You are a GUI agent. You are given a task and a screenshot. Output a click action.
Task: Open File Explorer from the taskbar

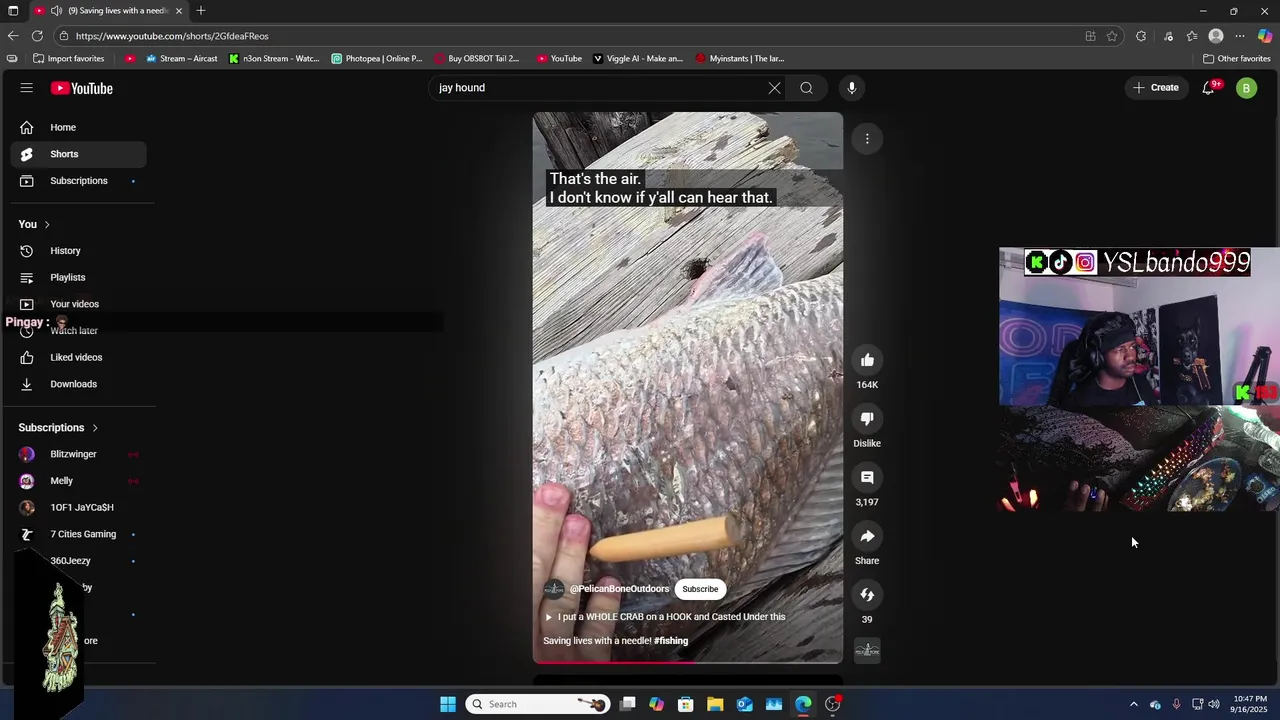pyautogui.click(x=715, y=704)
